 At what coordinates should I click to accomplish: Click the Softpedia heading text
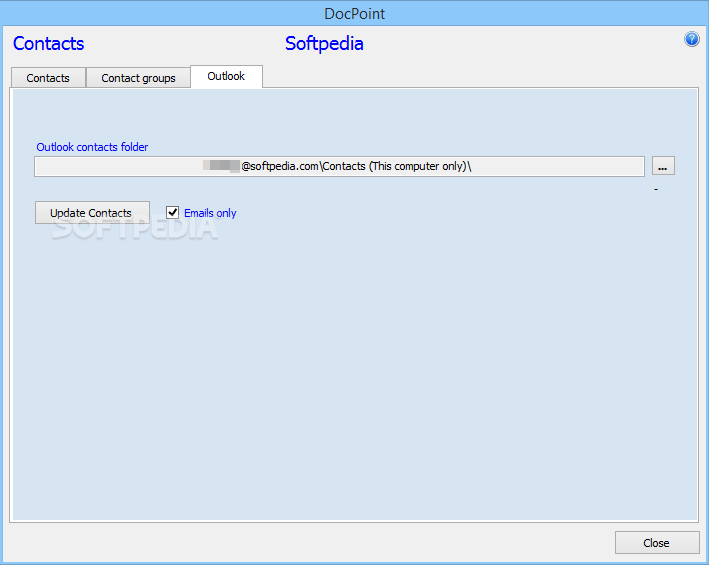click(x=324, y=44)
